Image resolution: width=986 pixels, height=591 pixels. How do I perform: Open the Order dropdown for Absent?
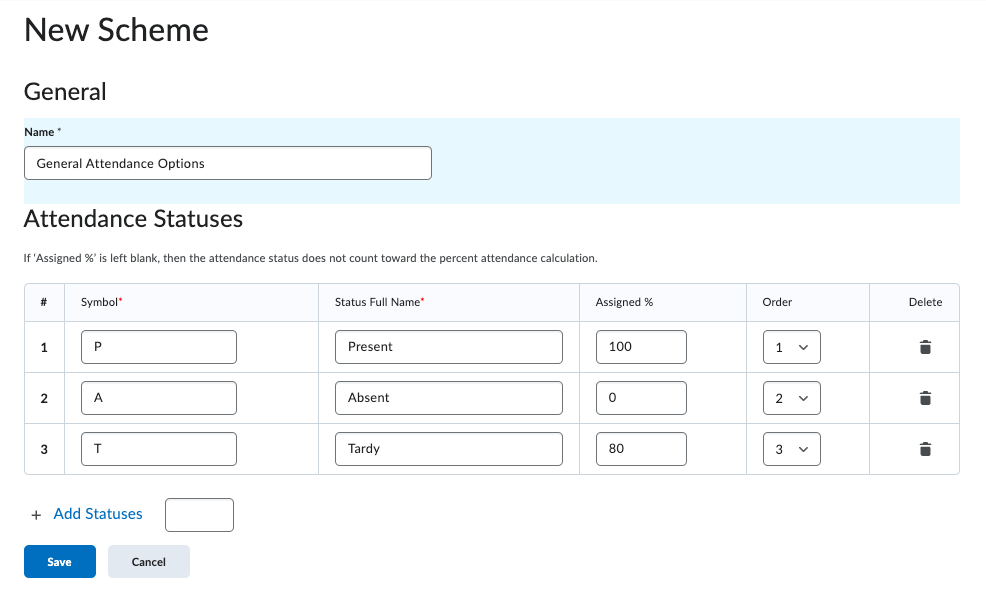tap(791, 398)
